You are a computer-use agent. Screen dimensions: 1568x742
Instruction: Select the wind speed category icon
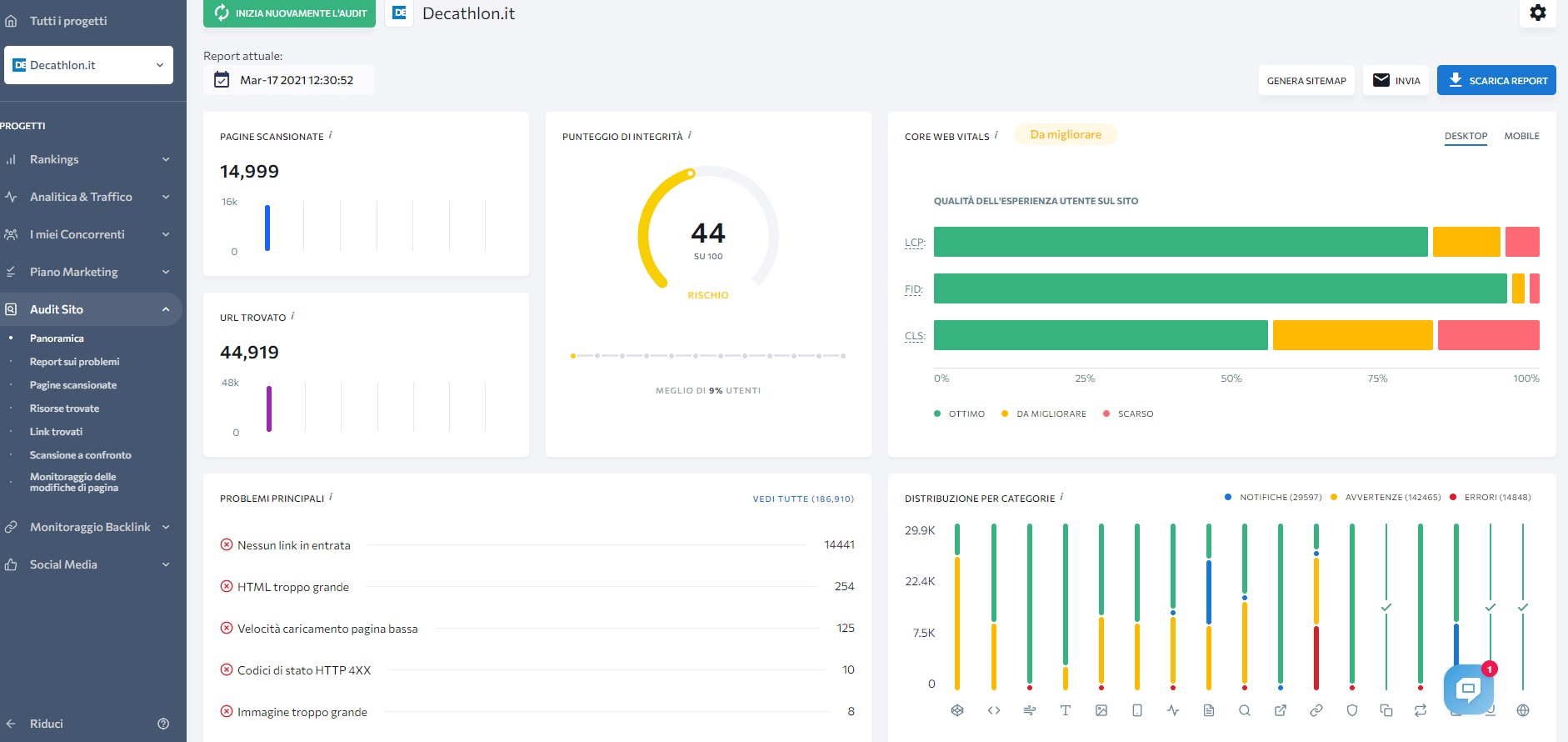pyautogui.click(x=1030, y=710)
